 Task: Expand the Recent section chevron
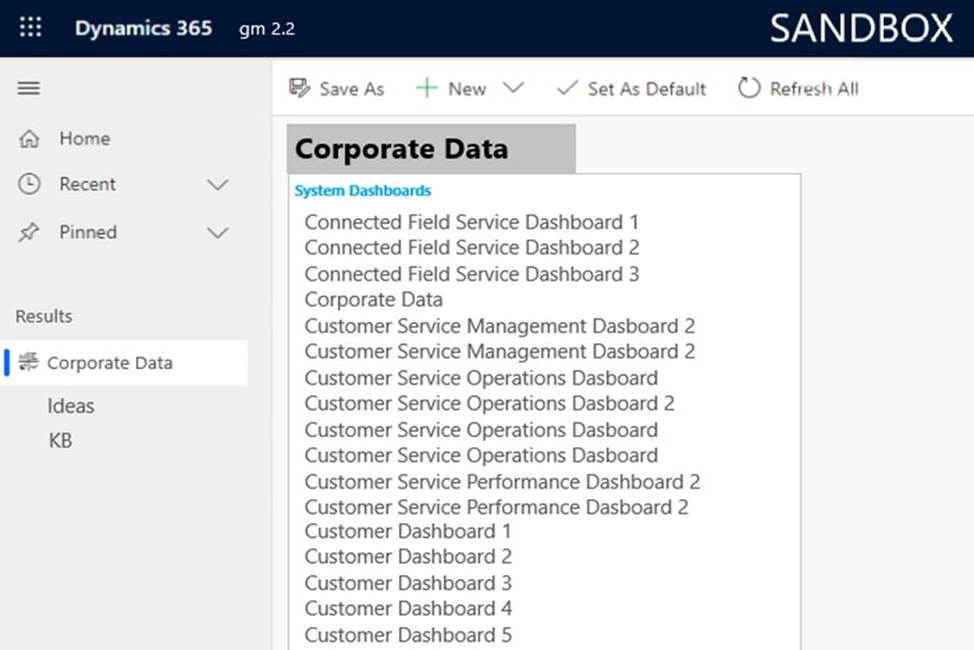pos(217,185)
